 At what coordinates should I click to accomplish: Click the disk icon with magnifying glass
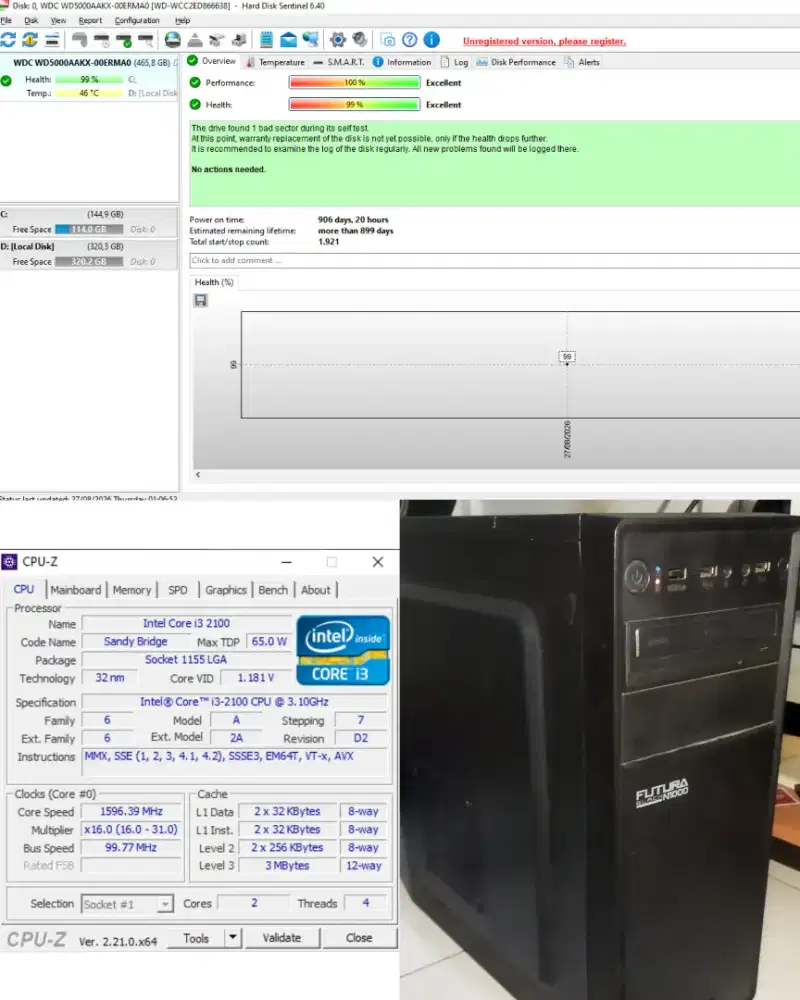point(146,41)
